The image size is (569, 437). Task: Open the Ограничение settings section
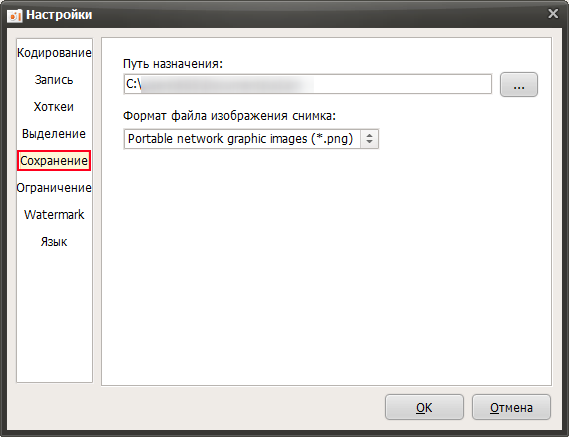click(x=54, y=188)
